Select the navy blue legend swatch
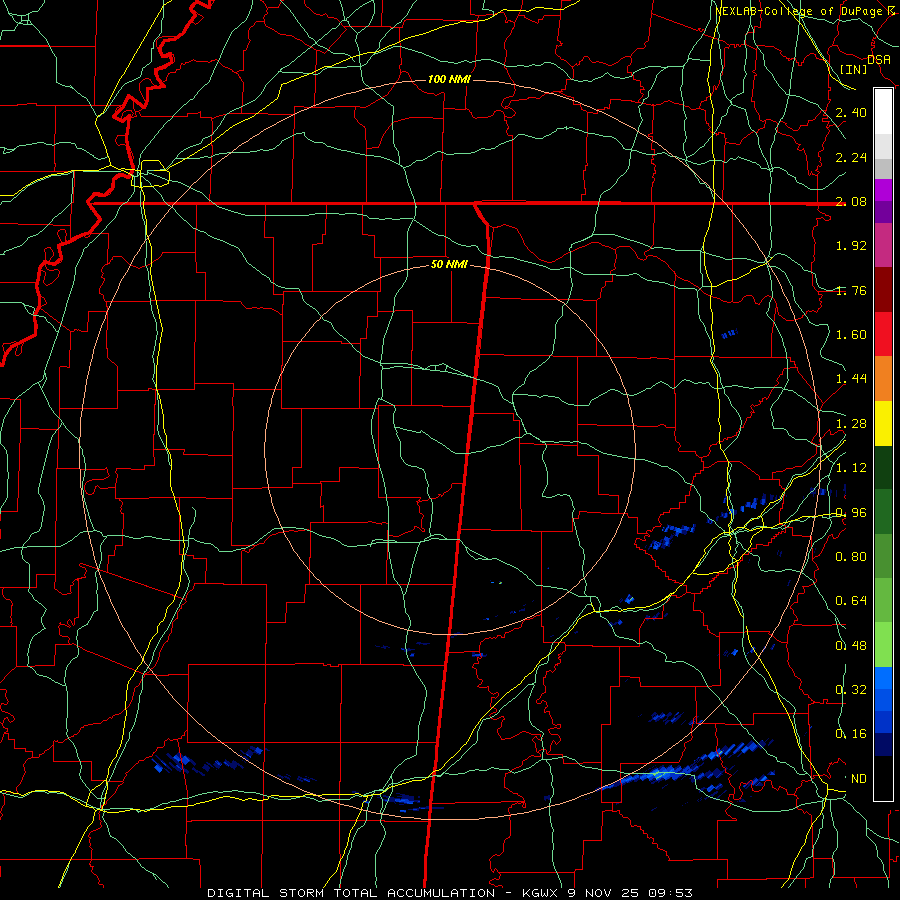The image size is (900, 900). 883,746
